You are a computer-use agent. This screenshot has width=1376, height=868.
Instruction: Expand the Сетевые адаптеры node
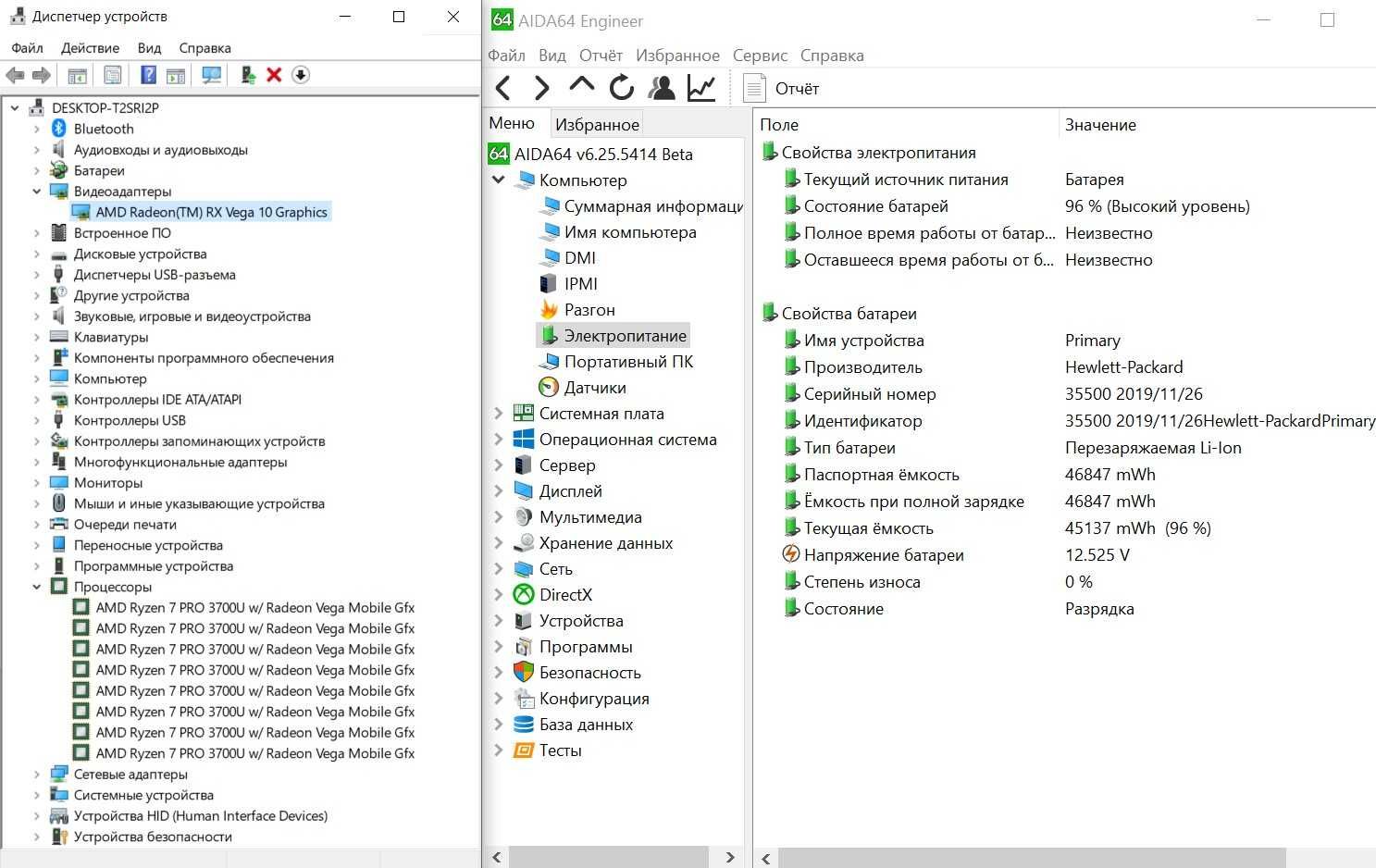[37, 775]
